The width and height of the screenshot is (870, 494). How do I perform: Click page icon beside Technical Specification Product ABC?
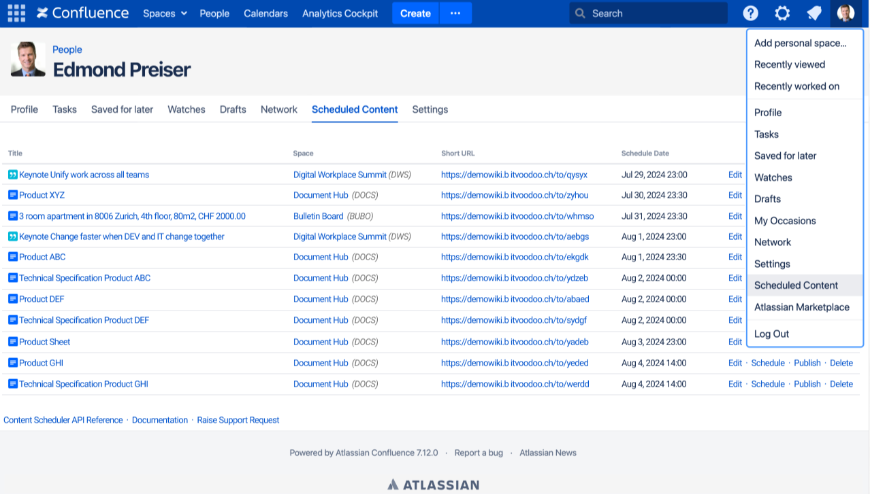pos(13,278)
